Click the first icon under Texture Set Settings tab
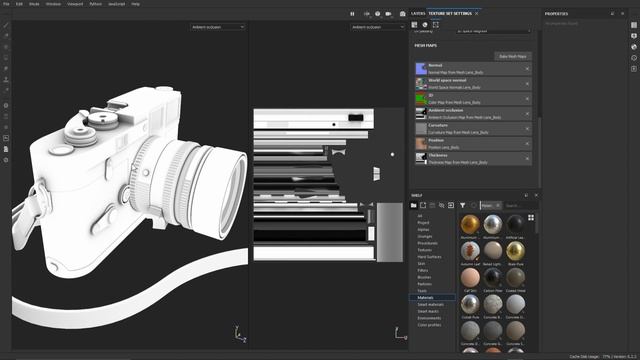The width and height of the screenshot is (640, 360). [414, 25]
